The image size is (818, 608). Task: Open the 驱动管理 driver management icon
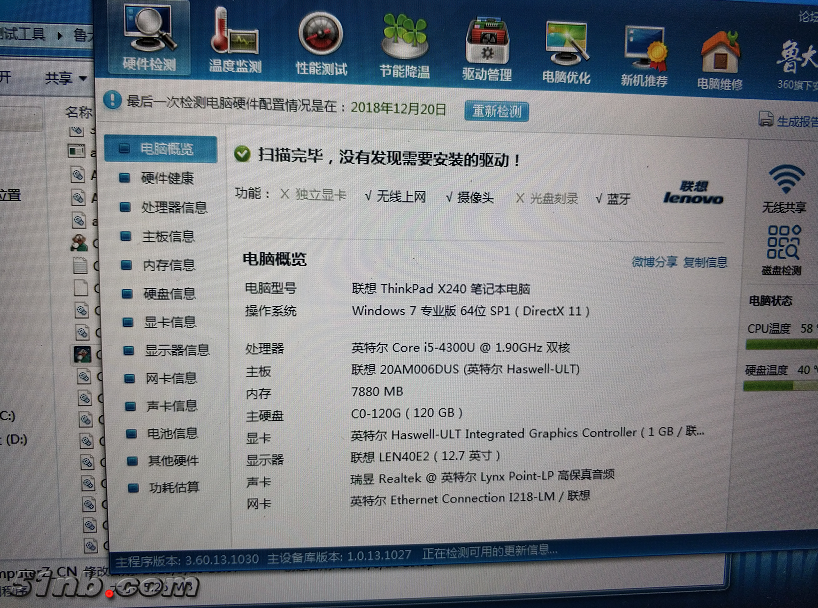pos(487,46)
